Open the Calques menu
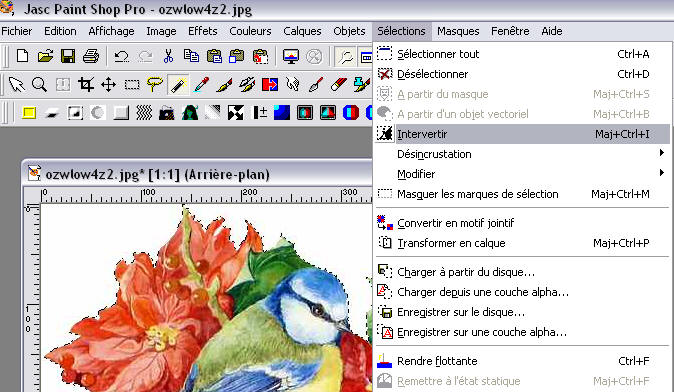The height and width of the screenshot is (392, 674). point(302,31)
